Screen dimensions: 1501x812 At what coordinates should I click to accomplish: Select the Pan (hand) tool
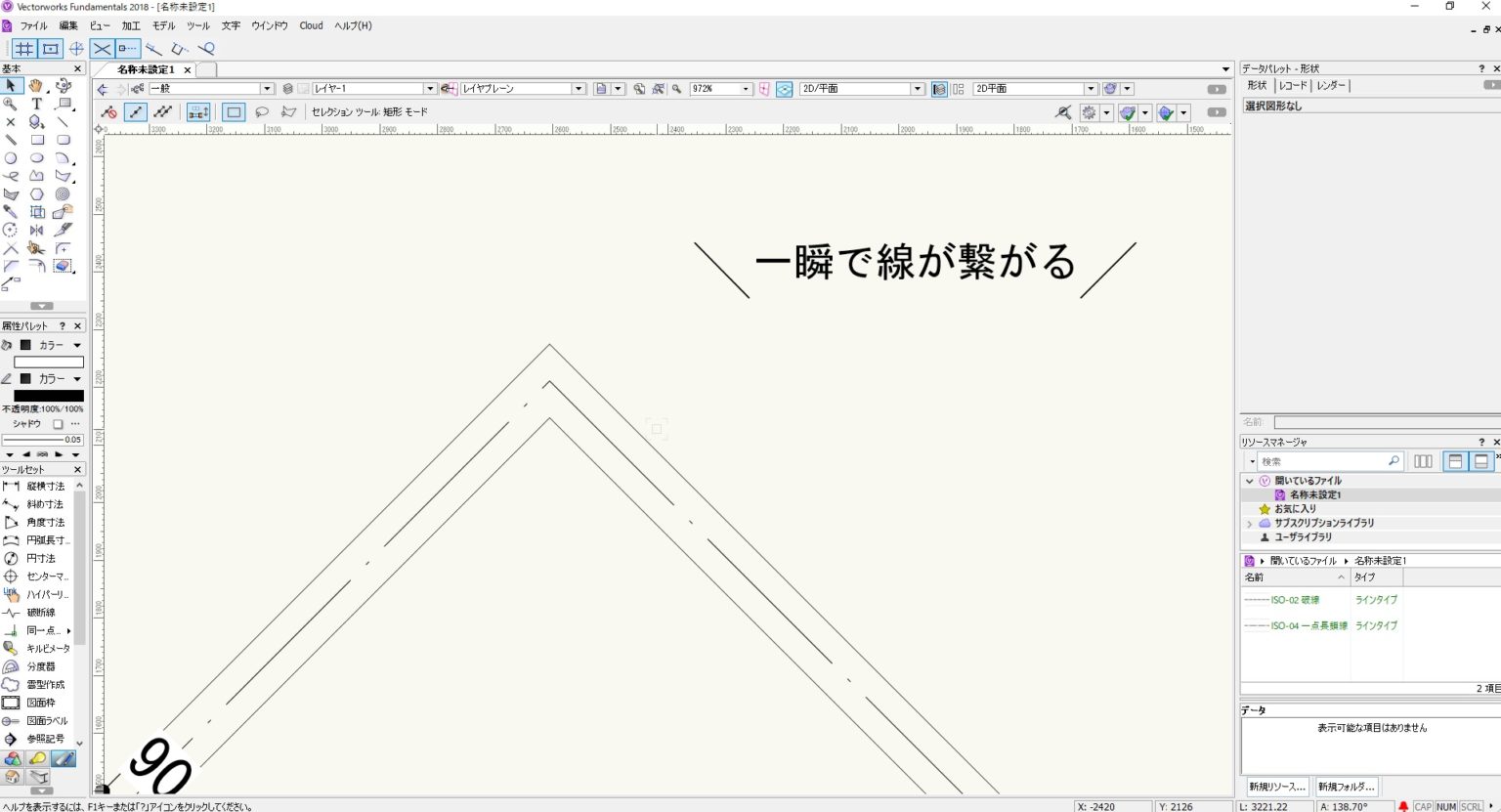pyautogui.click(x=36, y=86)
